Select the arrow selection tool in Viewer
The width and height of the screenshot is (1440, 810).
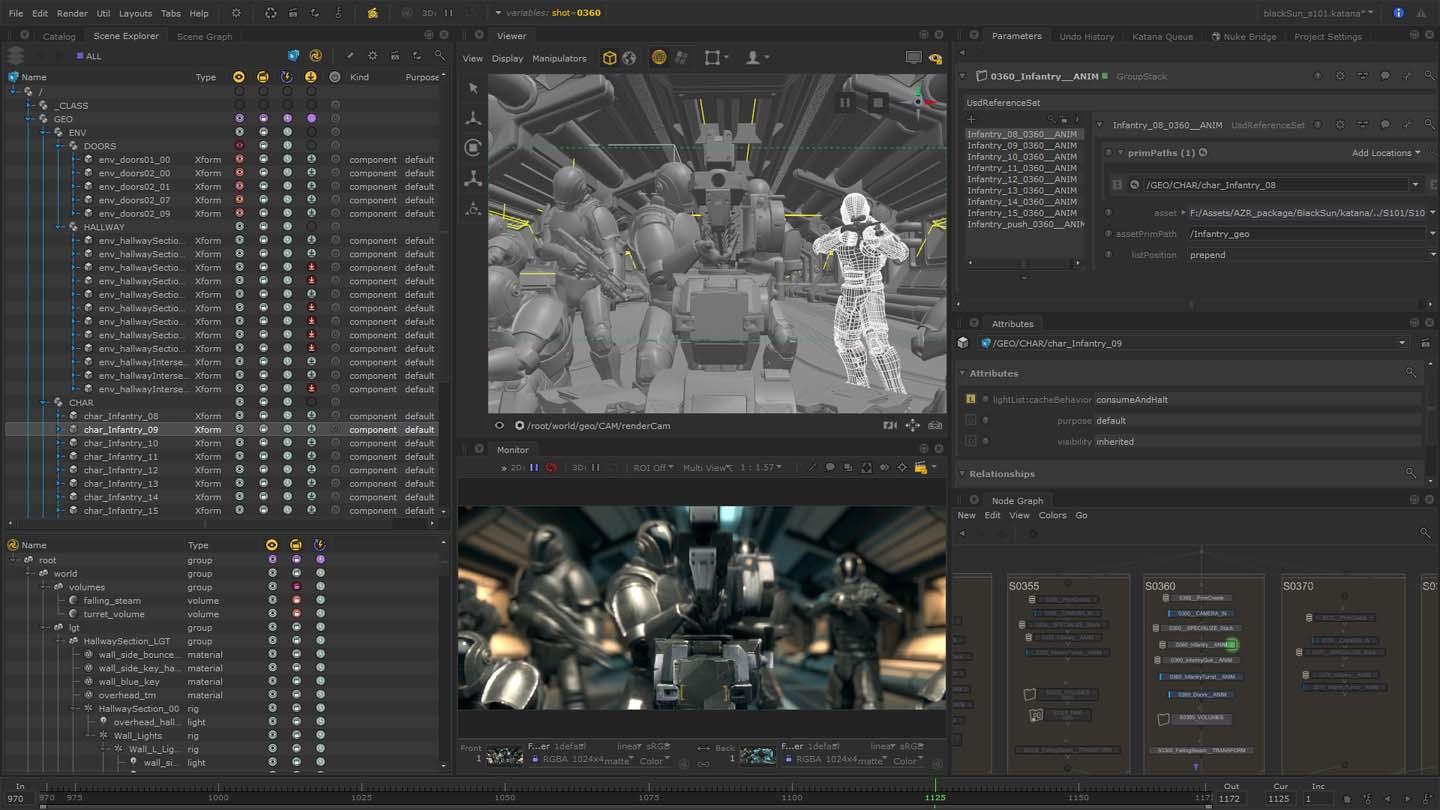pos(473,88)
